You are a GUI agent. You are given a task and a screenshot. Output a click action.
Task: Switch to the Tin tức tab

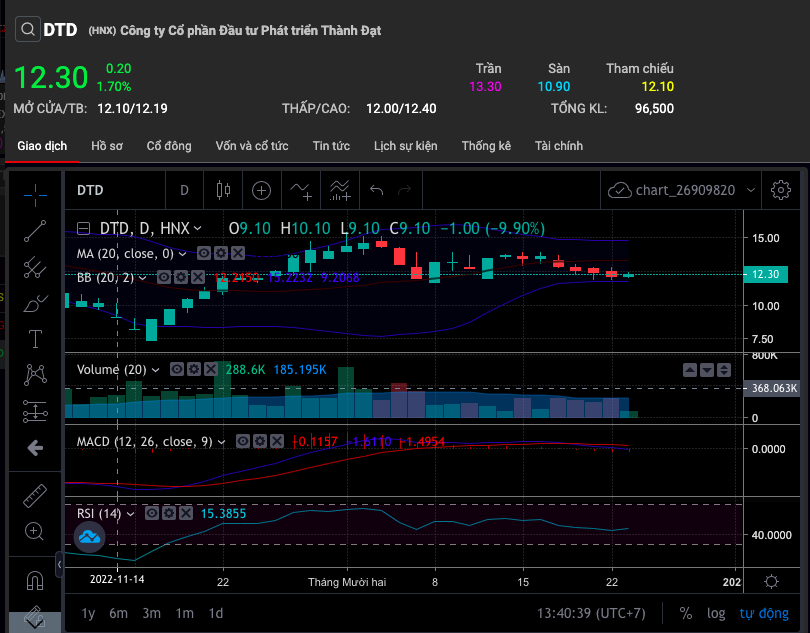[331, 146]
